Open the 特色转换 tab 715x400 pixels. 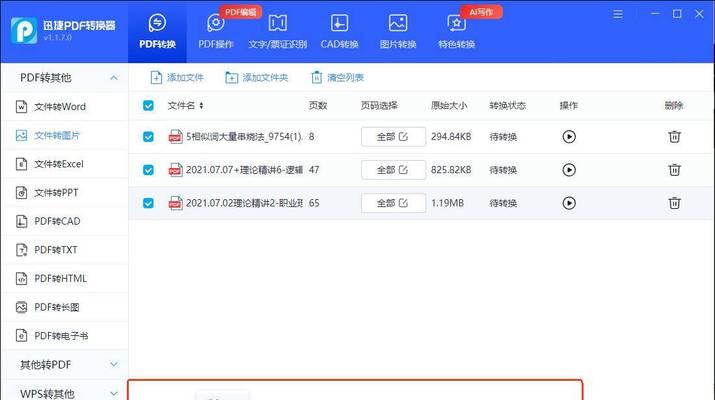tap(456, 31)
